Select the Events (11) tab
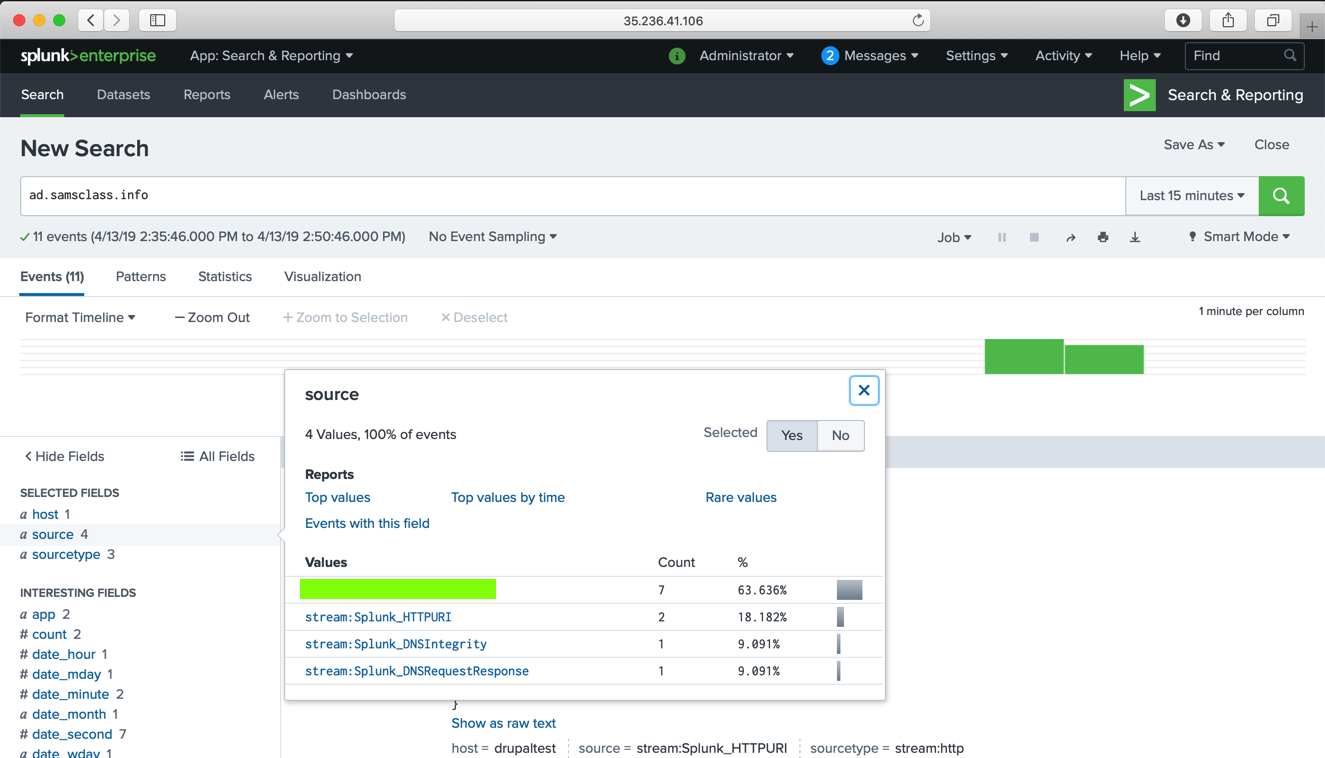 pyautogui.click(x=52, y=277)
